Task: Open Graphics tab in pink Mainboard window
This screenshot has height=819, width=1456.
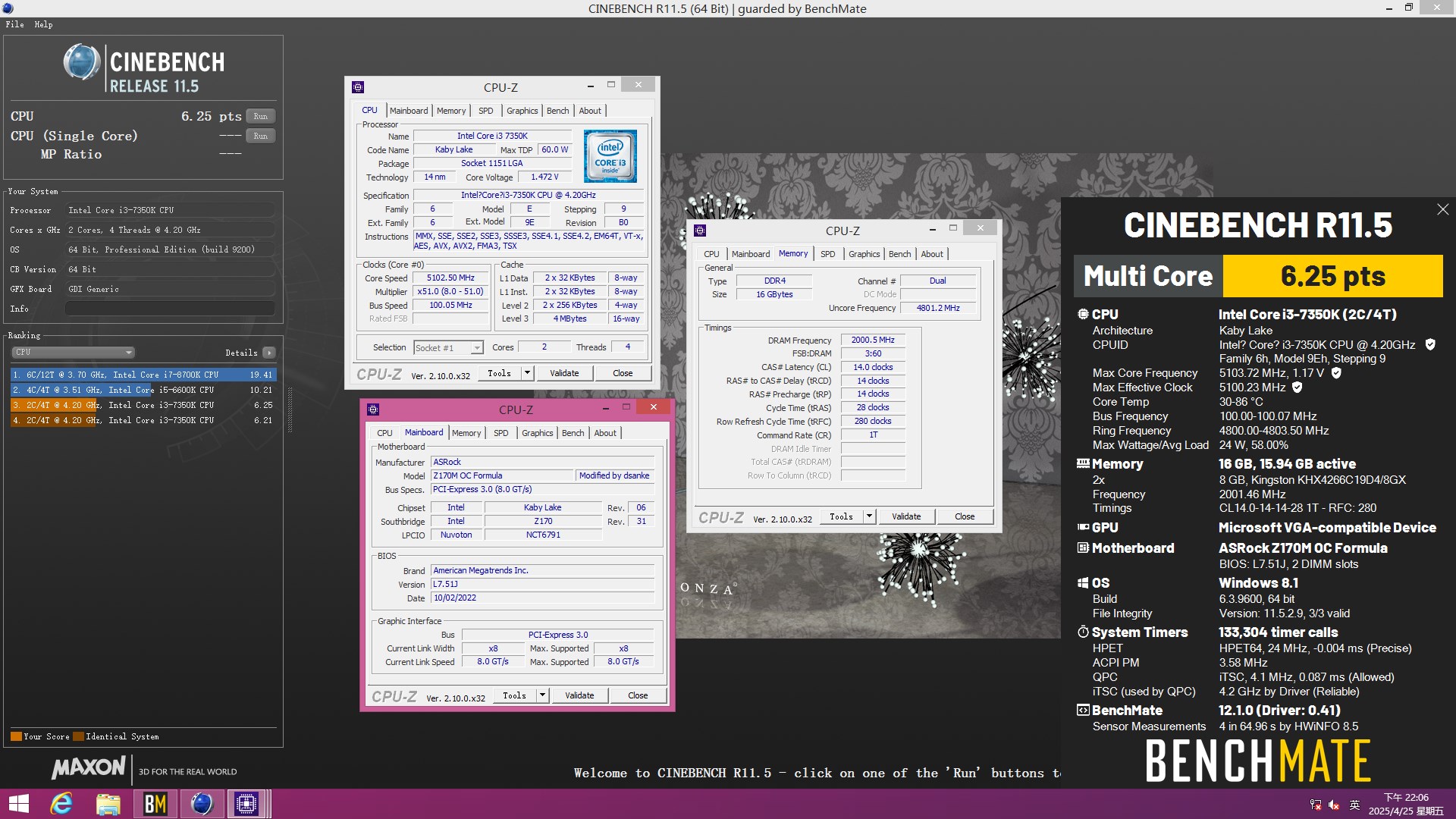Action: click(x=537, y=433)
